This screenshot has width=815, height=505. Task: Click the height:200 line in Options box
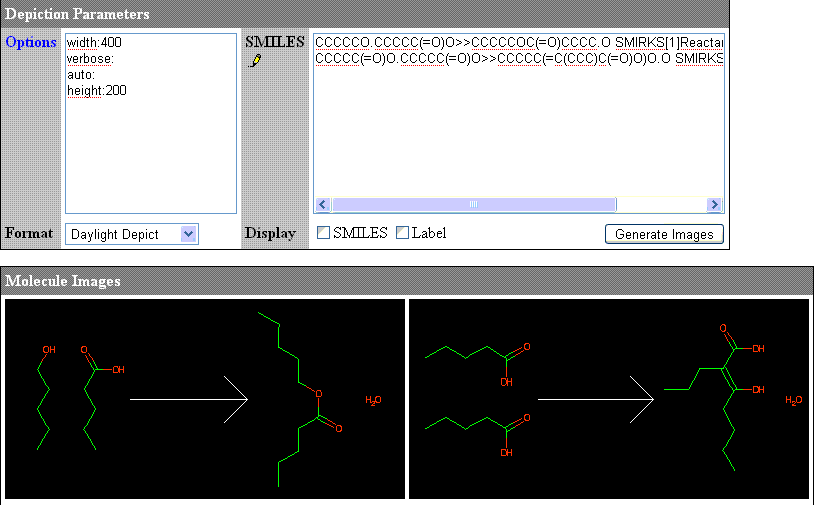(96, 91)
